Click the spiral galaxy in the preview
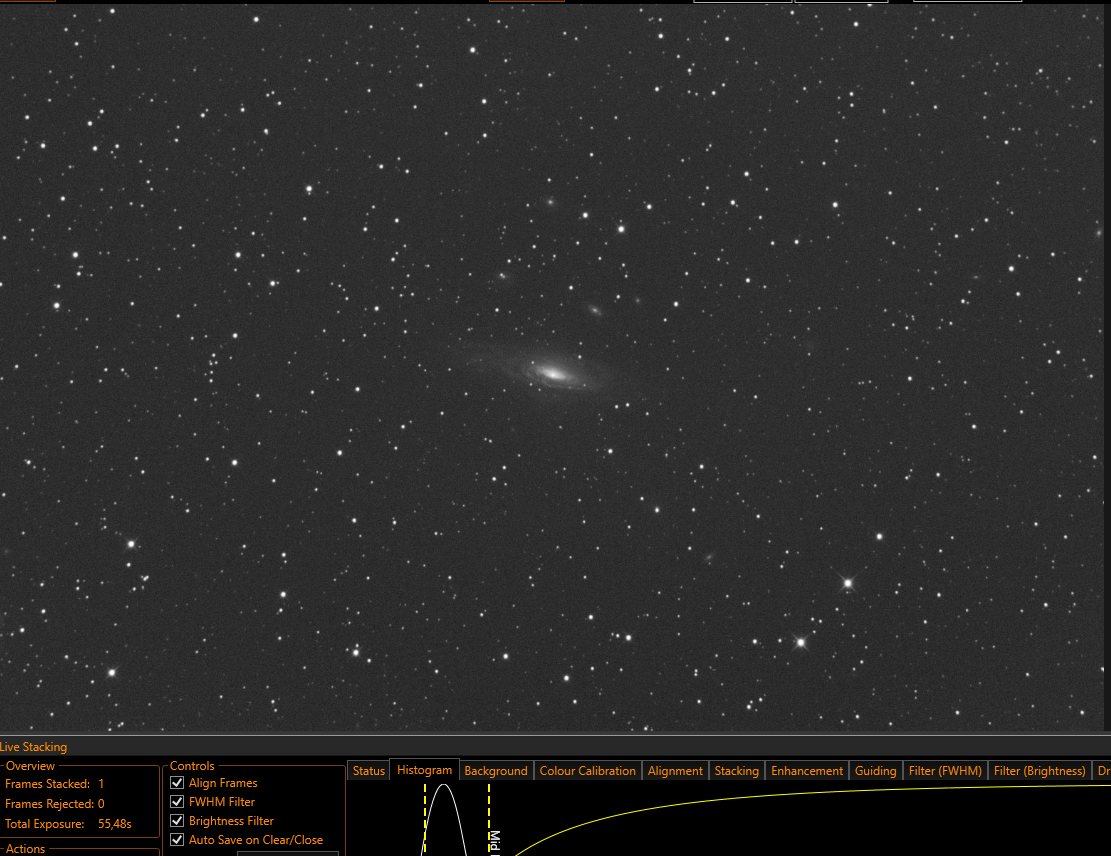Viewport: 1111px width, 856px height. click(555, 373)
